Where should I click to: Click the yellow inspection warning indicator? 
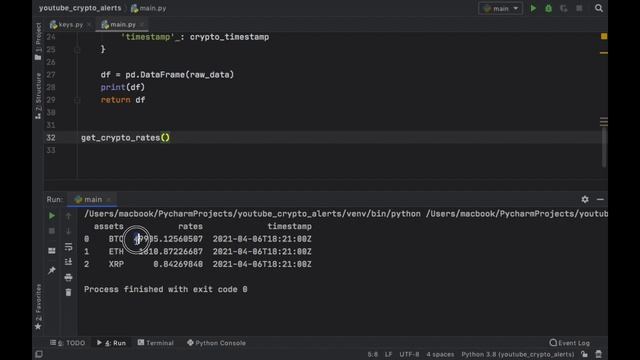coord(604,36)
